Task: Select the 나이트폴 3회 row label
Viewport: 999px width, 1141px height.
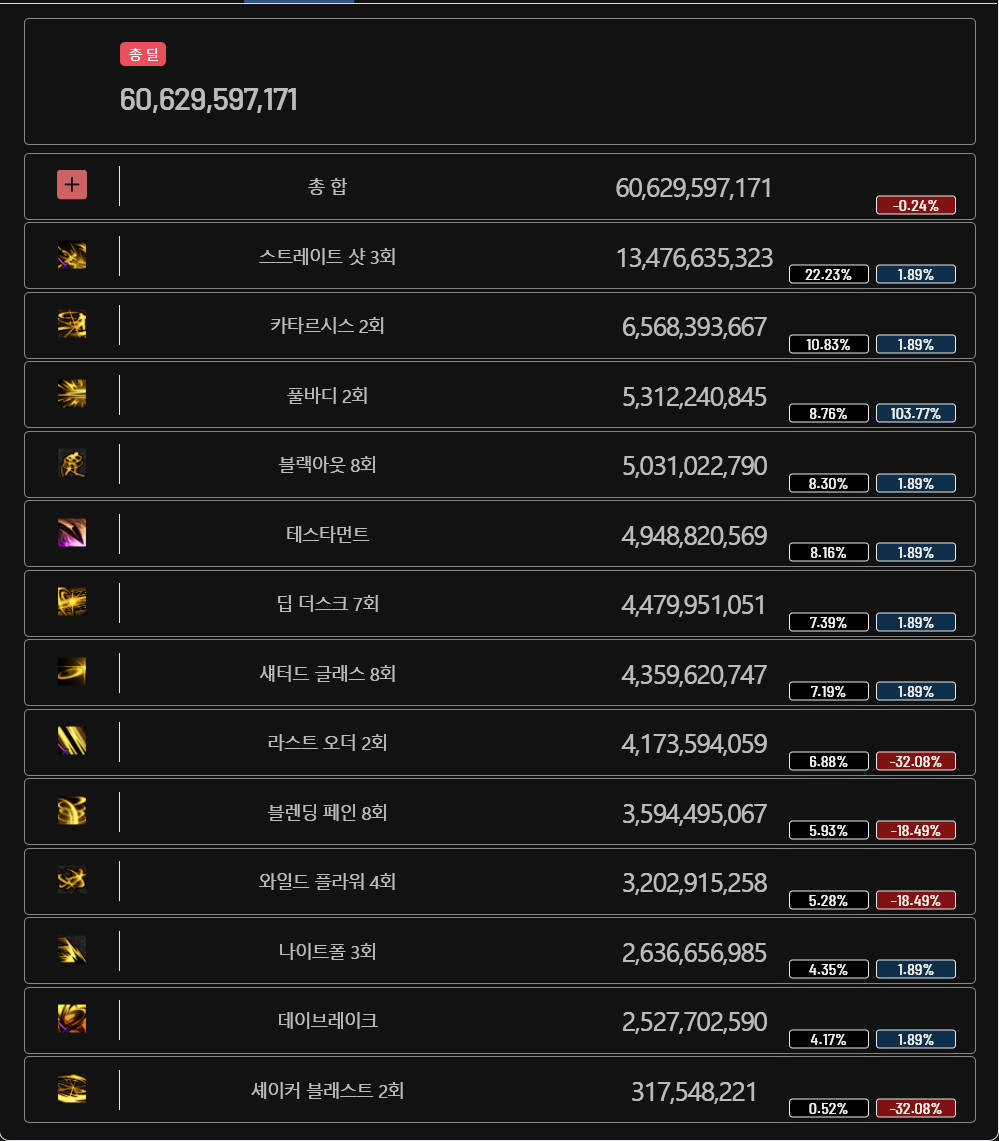Action: point(327,951)
